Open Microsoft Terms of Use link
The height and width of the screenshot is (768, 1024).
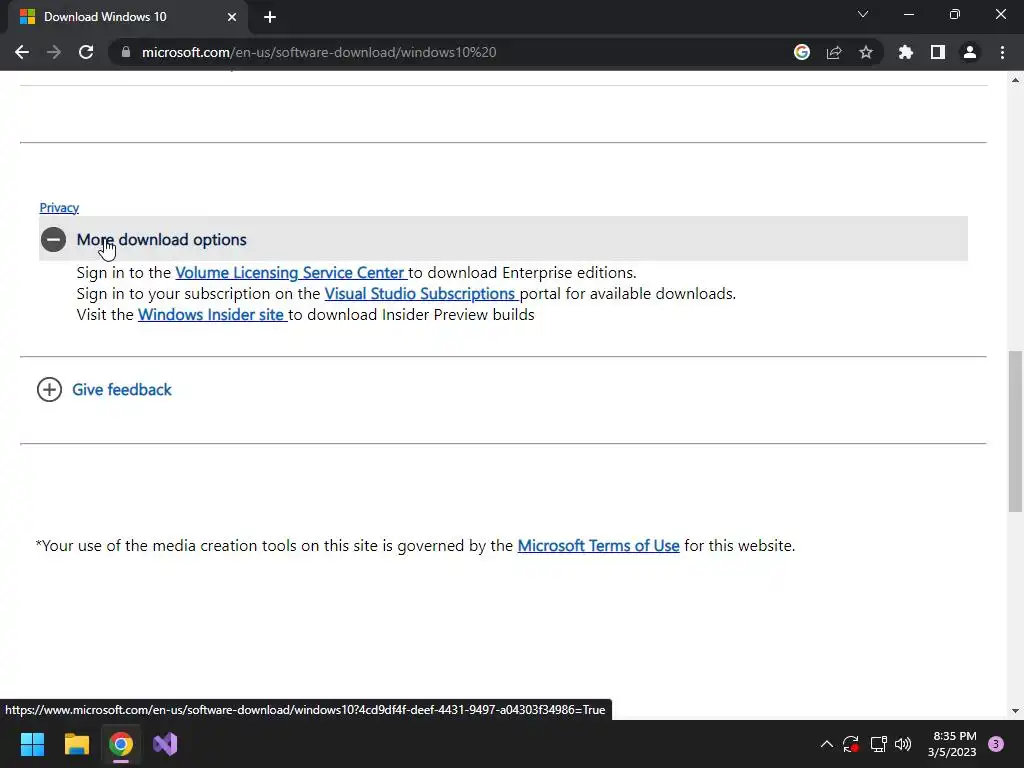[x=598, y=546]
